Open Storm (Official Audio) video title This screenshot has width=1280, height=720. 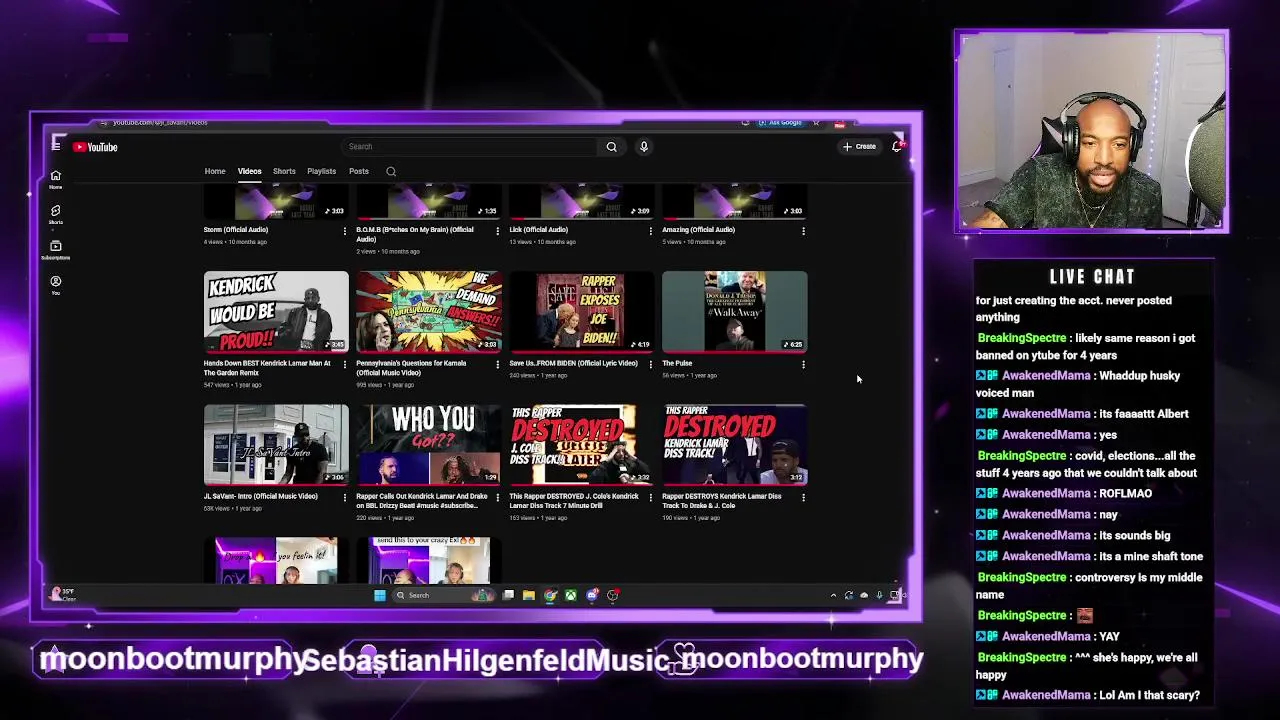tap(236, 230)
